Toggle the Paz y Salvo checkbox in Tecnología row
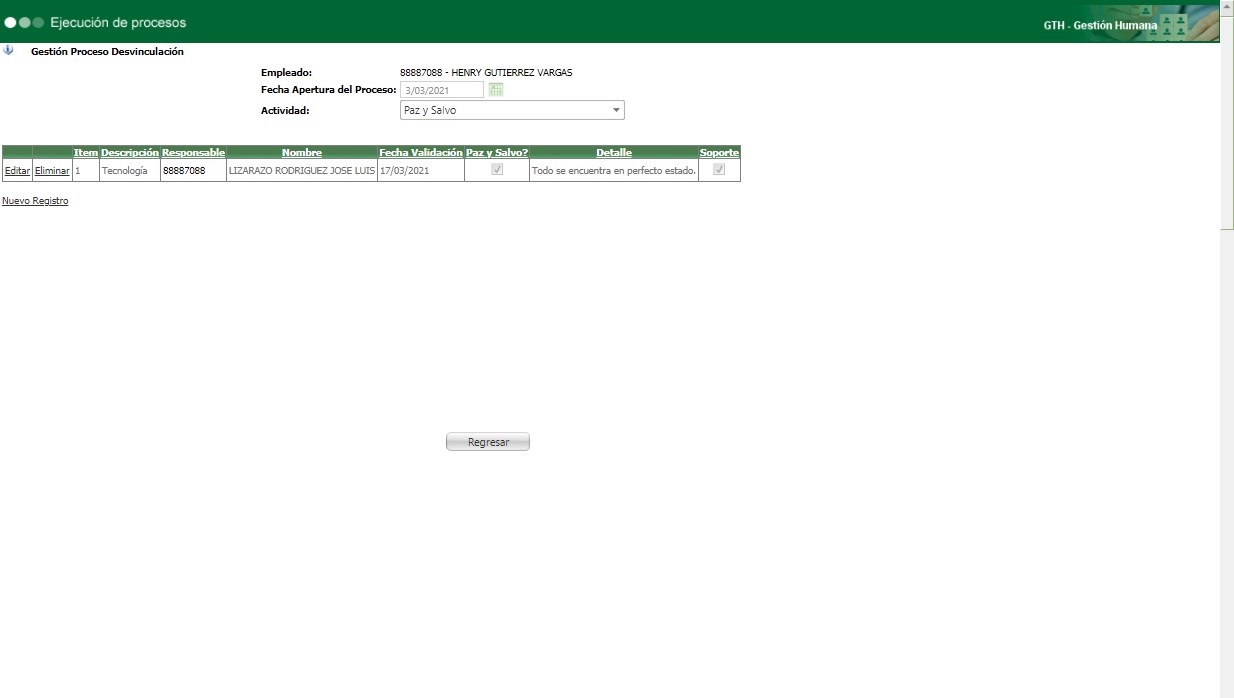 pyautogui.click(x=497, y=170)
